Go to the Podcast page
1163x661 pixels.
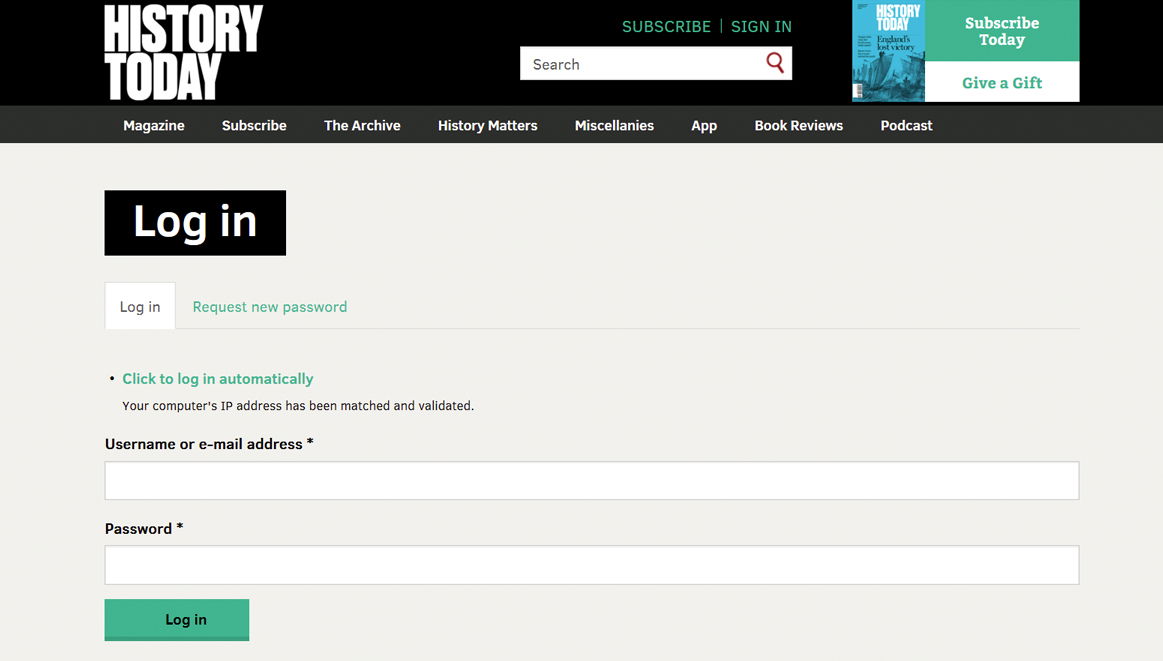906,125
